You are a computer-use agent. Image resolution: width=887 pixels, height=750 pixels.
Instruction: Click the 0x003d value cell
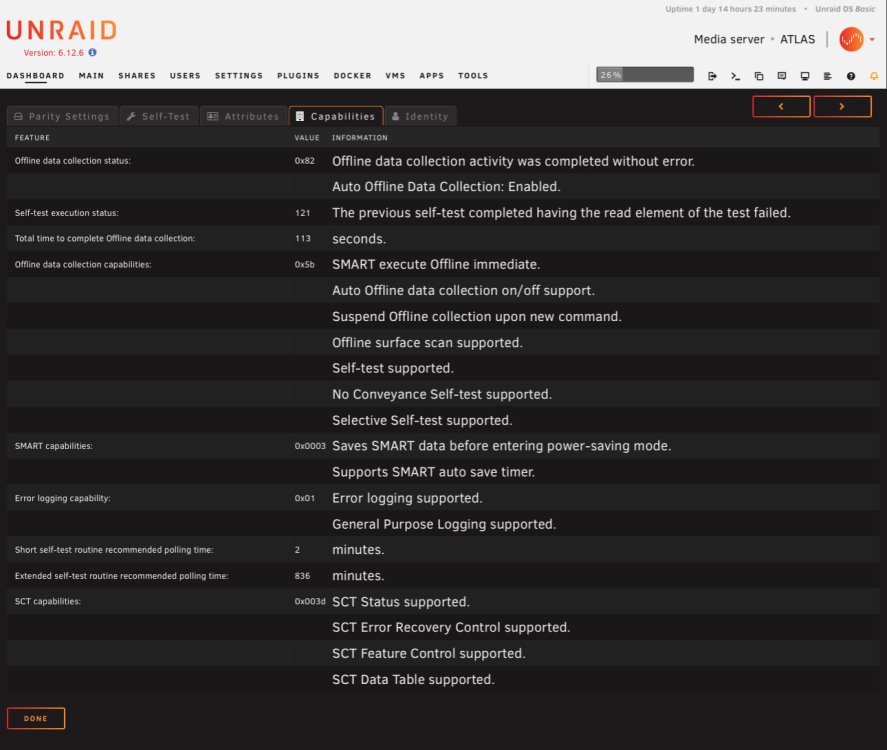(310, 601)
